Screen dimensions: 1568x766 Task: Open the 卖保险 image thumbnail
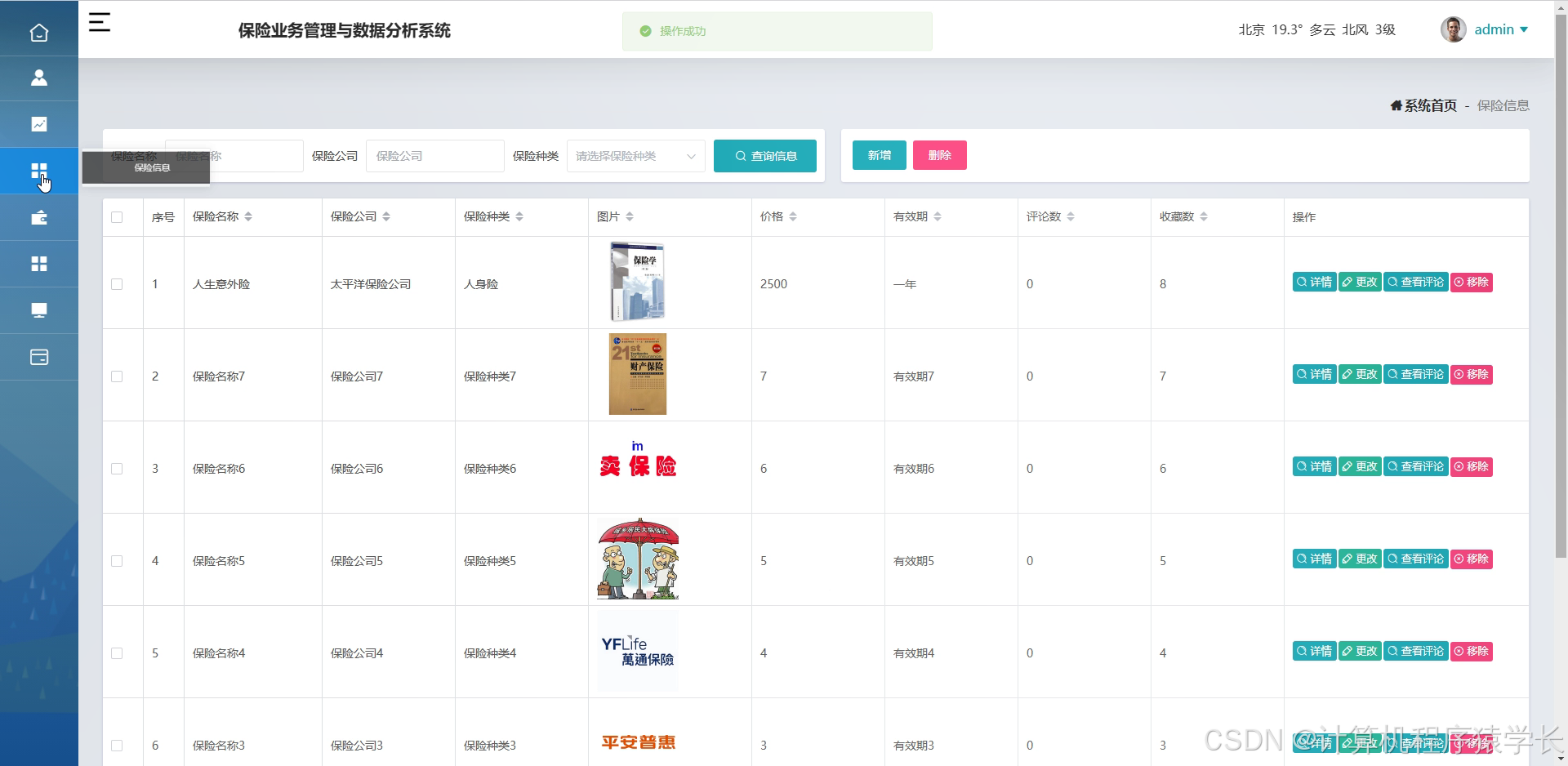pyautogui.click(x=638, y=460)
